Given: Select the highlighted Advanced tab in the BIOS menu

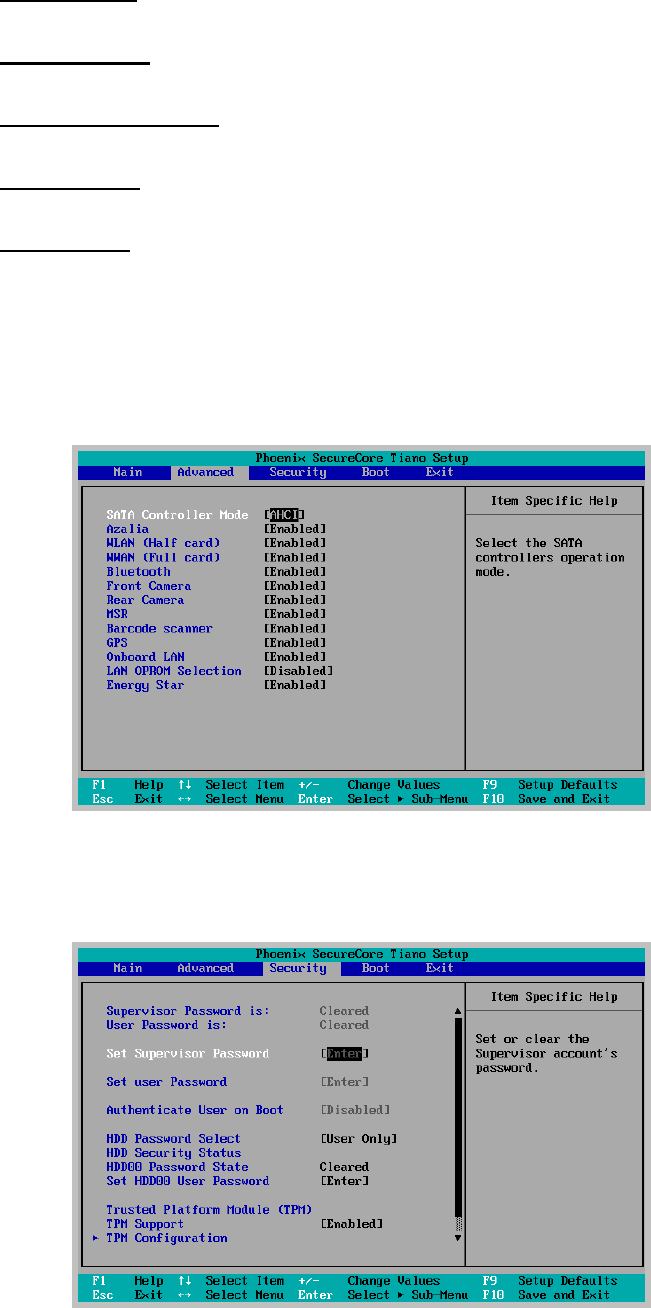Looking at the screenshot, I should point(205,472).
